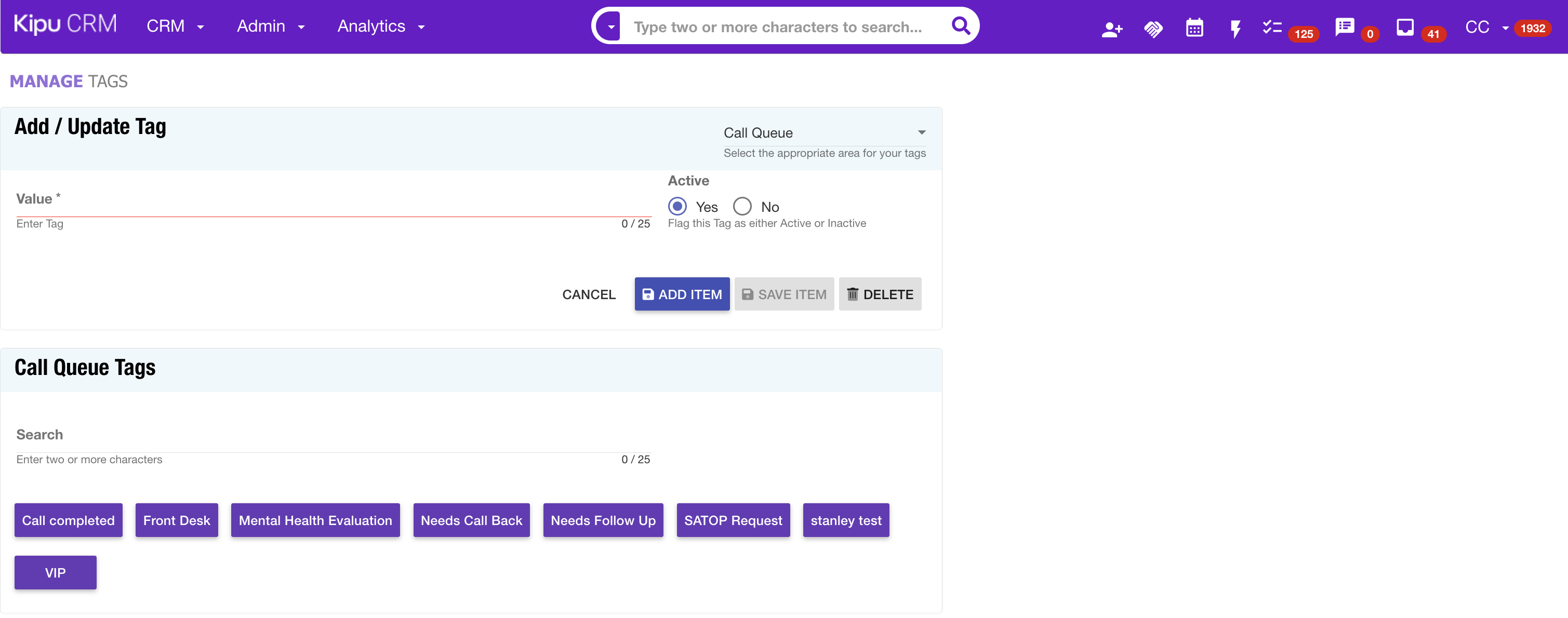
Task: Open the Analytics menu
Action: coord(380,26)
